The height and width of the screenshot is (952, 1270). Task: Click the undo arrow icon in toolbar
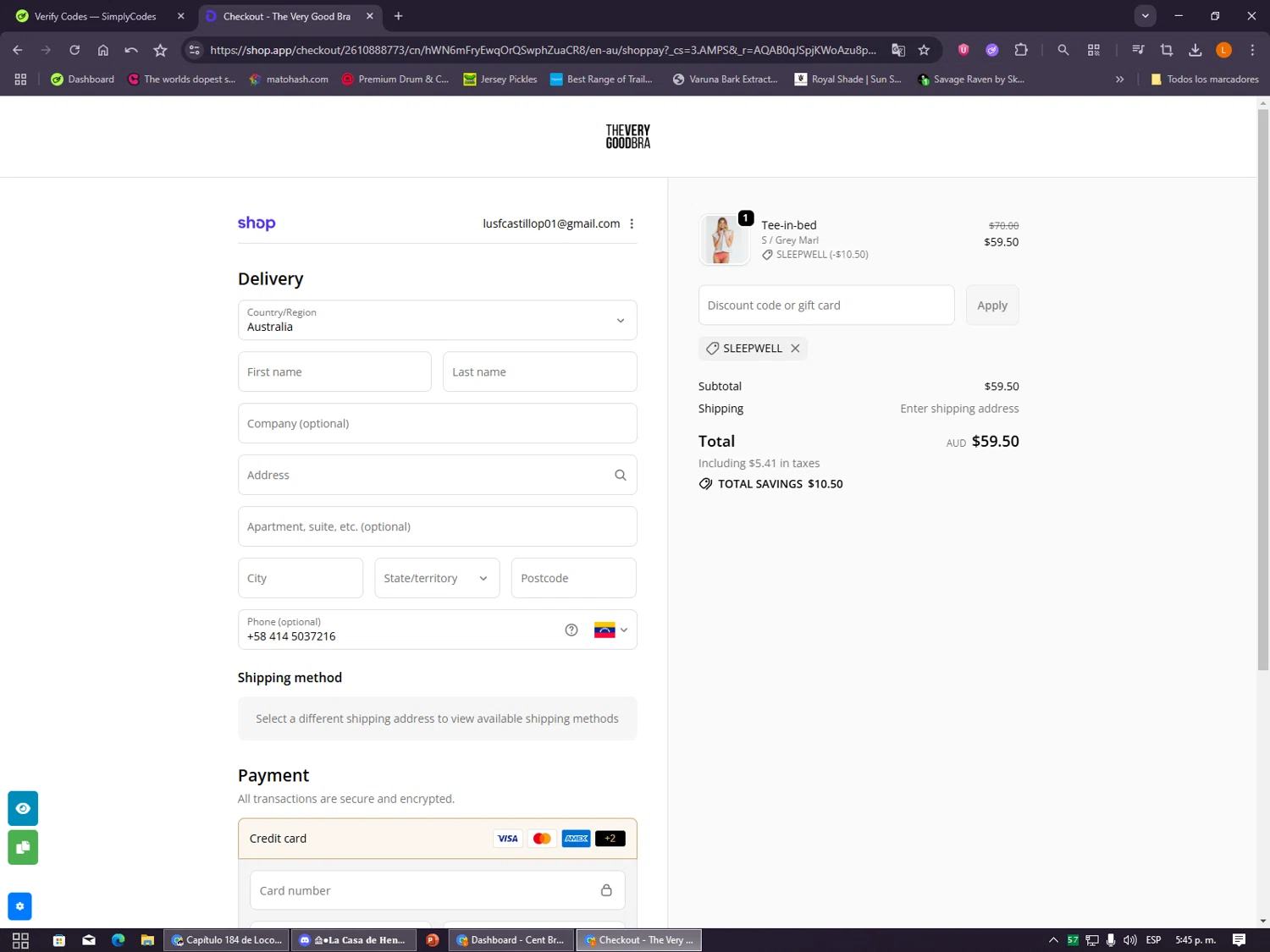[131, 50]
